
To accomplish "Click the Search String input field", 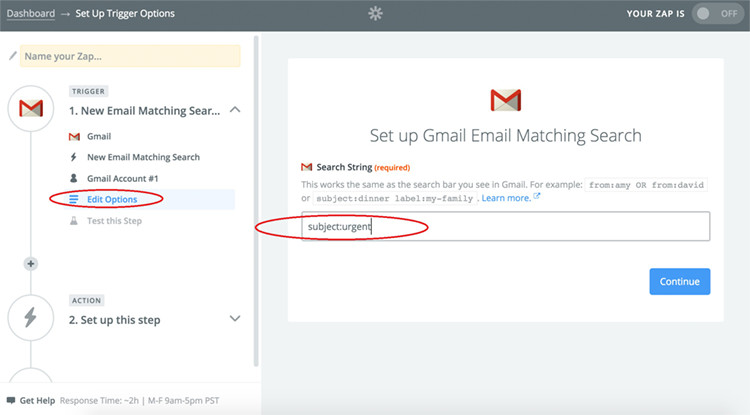I will (505, 227).
